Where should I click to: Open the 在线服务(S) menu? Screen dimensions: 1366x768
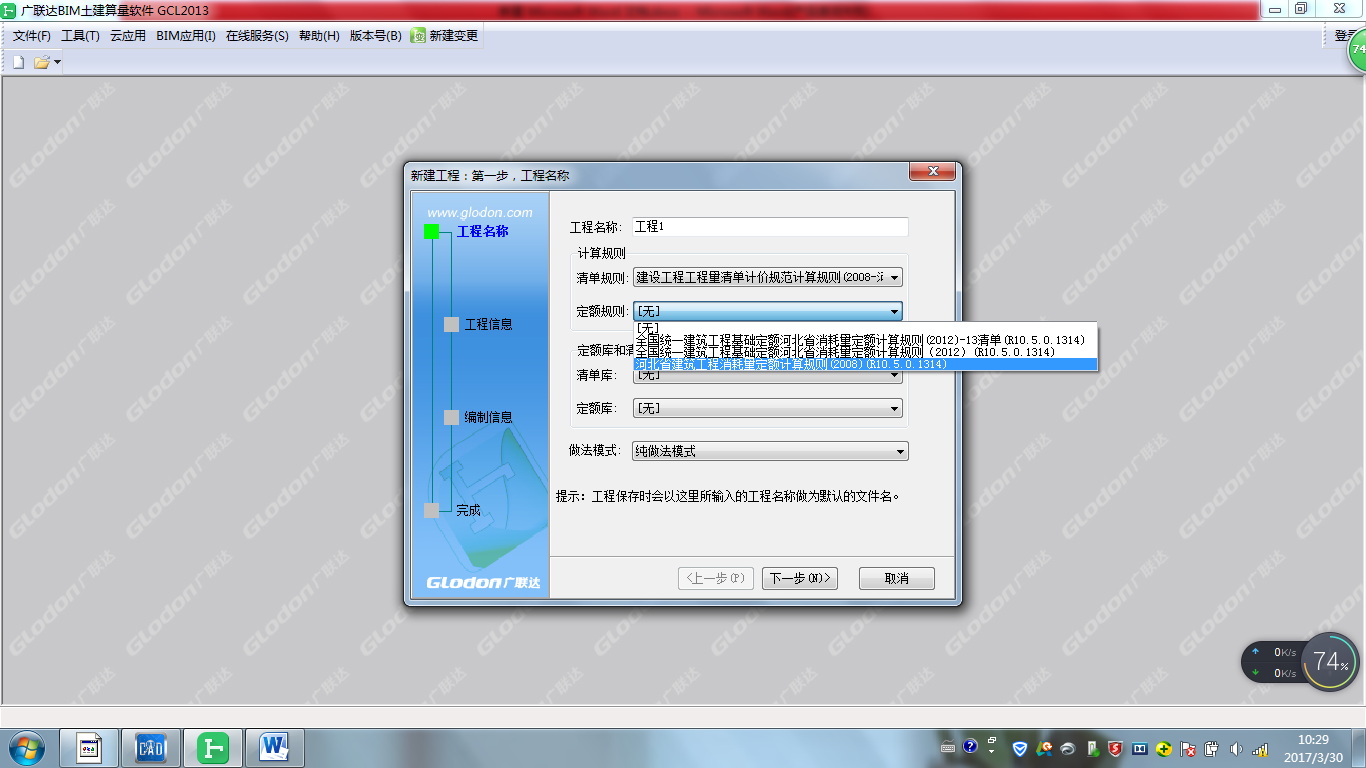click(x=257, y=35)
